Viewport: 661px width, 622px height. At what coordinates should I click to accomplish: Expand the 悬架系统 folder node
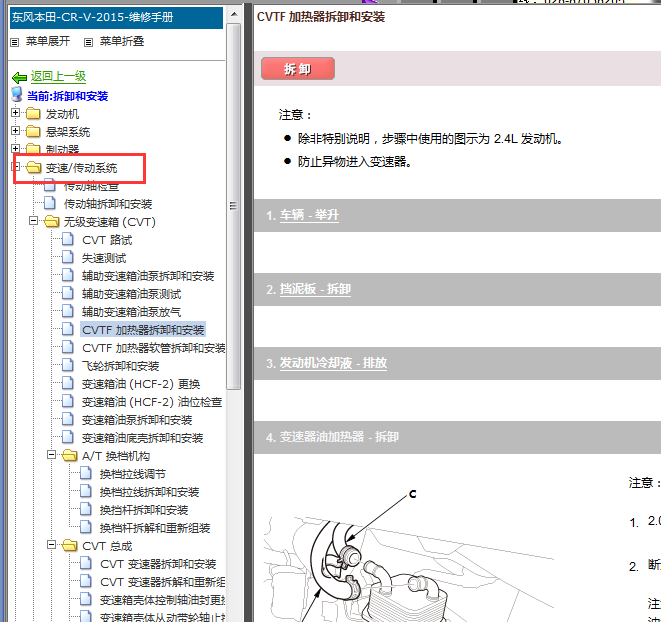tap(16, 131)
